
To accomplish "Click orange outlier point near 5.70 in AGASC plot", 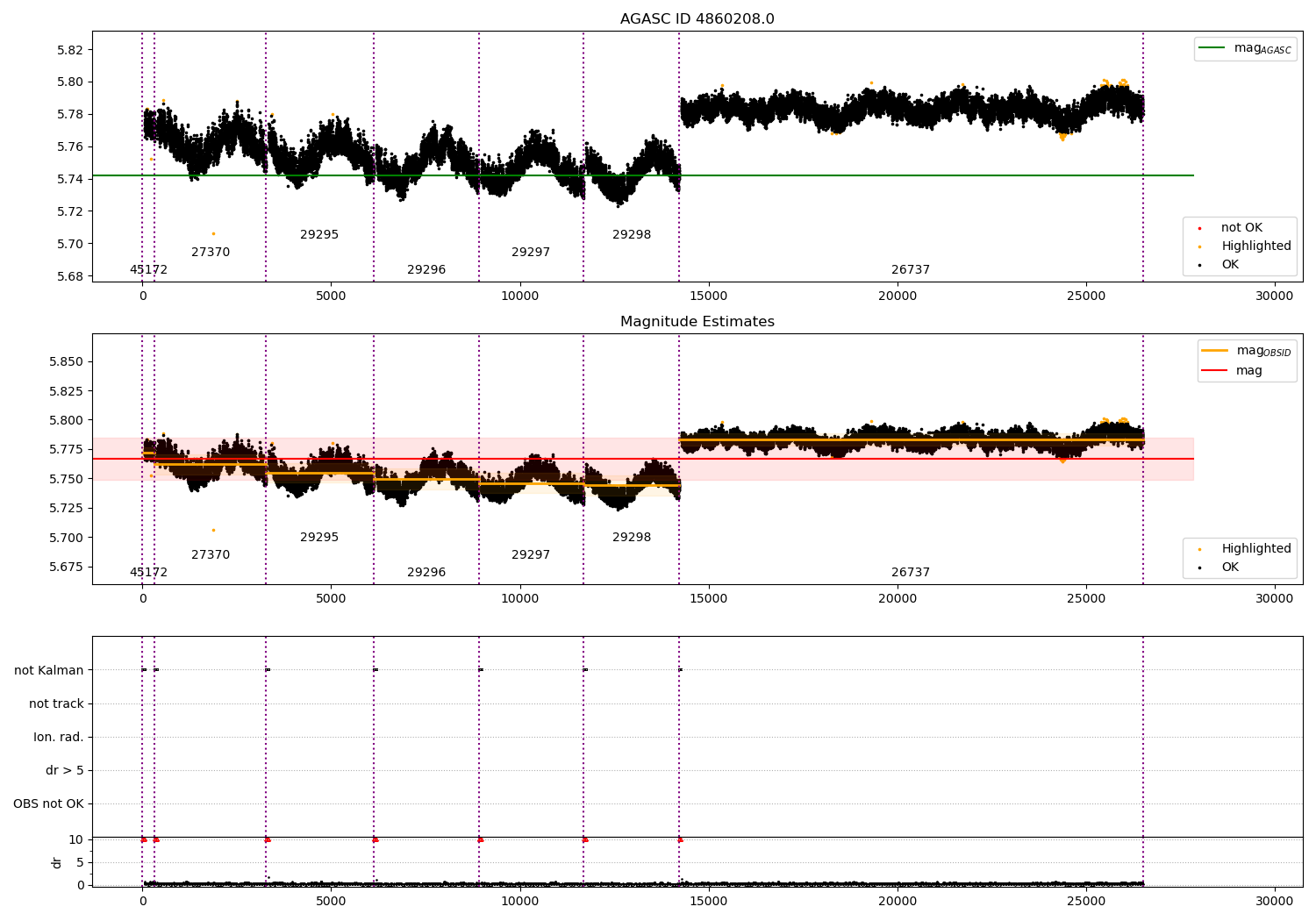I will pos(213,233).
